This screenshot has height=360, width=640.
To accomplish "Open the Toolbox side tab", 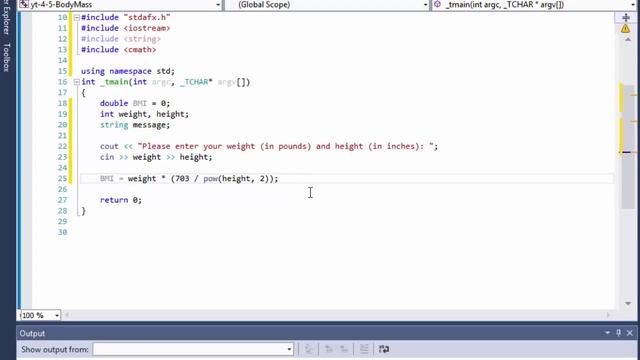I will pyautogui.click(x=7, y=58).
